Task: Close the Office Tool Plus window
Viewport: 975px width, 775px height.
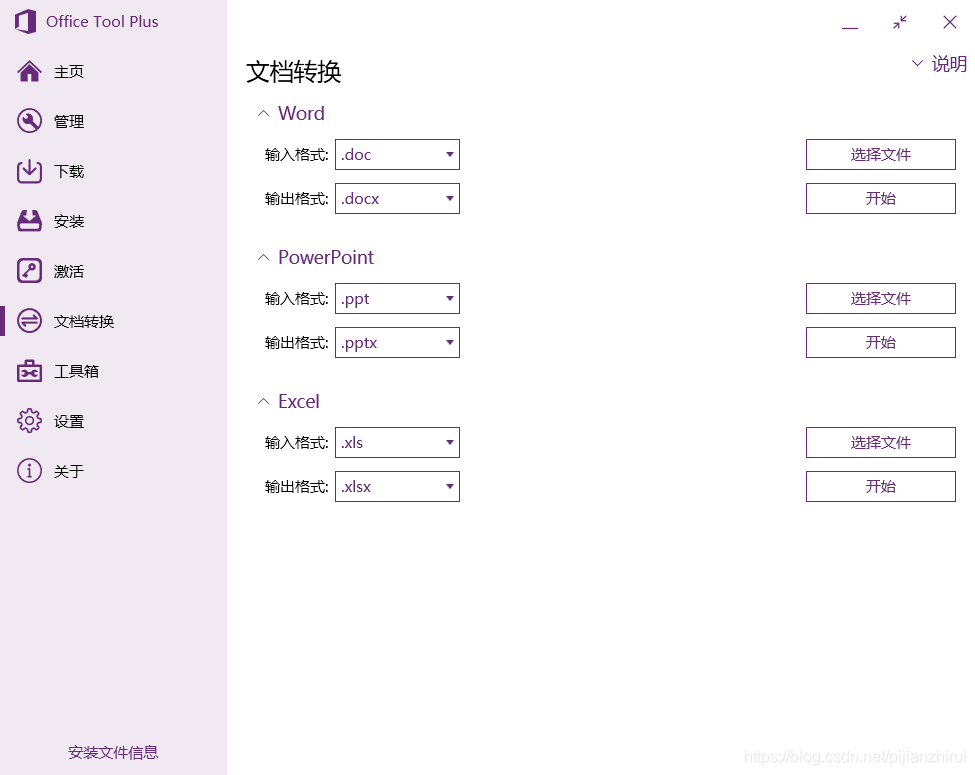Action: pyautogui.click(x=950, y=22)
